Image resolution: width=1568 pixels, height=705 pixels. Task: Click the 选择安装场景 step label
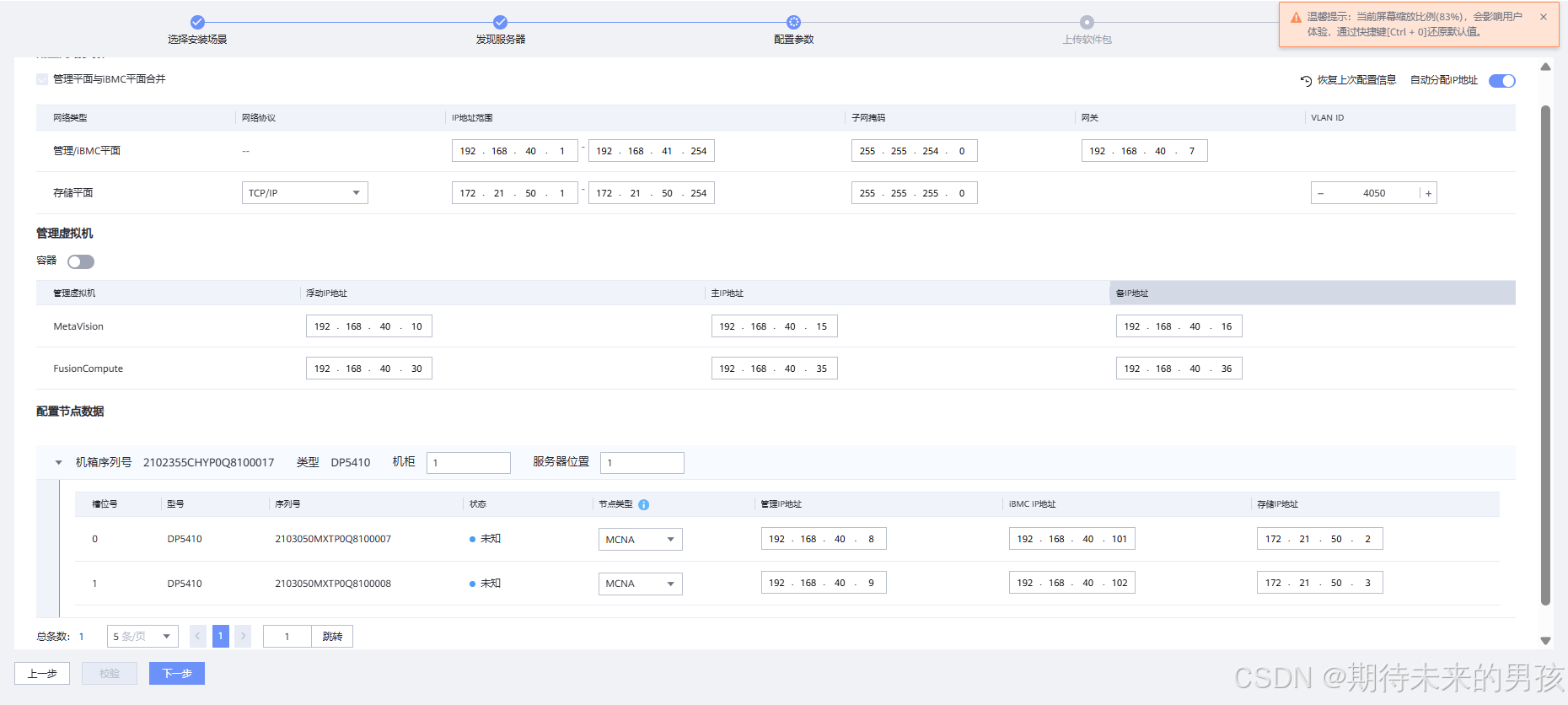[x=197, y=40]
